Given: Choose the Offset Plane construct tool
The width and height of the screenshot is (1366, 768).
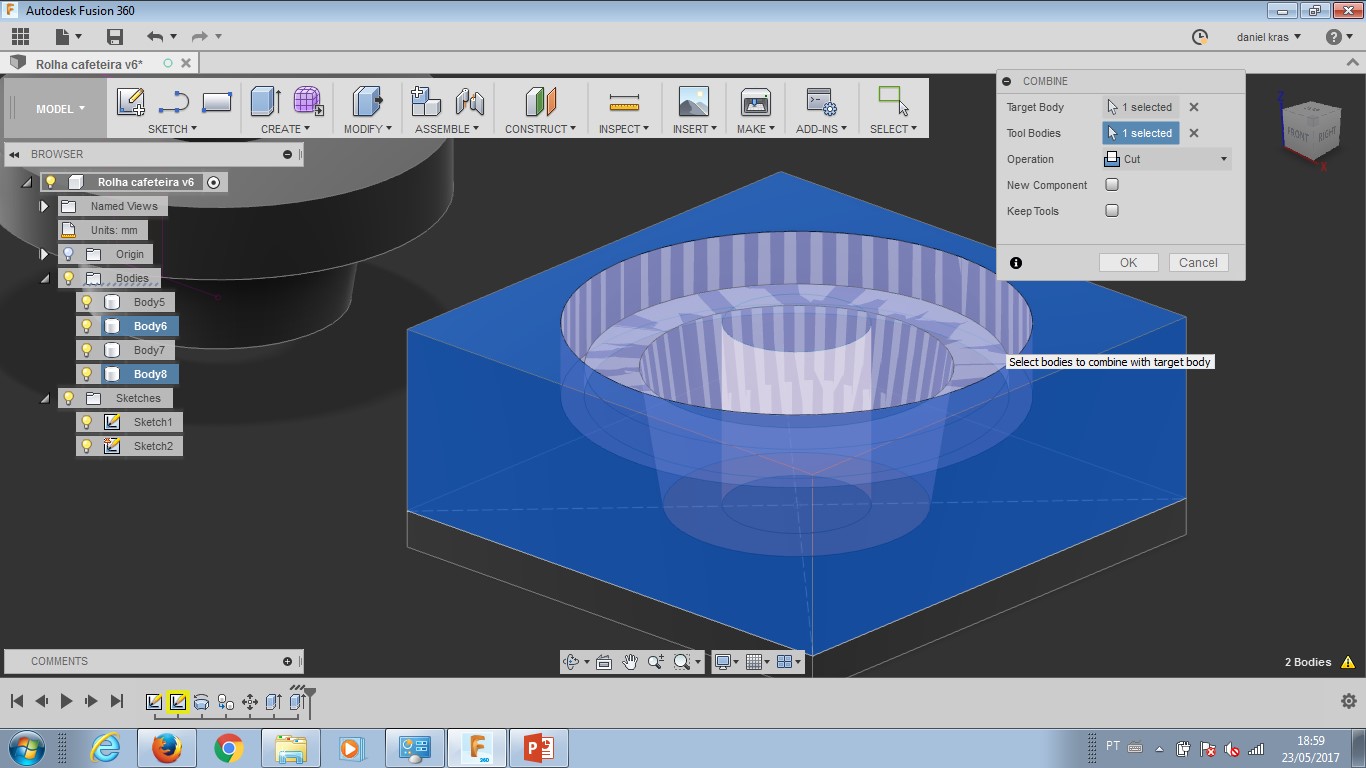Looking at the screenshot, I should pos(540,102).
